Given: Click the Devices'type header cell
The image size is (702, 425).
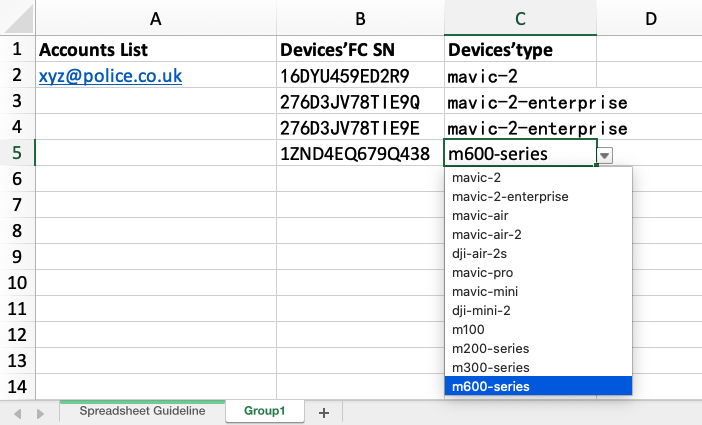Looking at the screenshot, I should coord(520,49).
